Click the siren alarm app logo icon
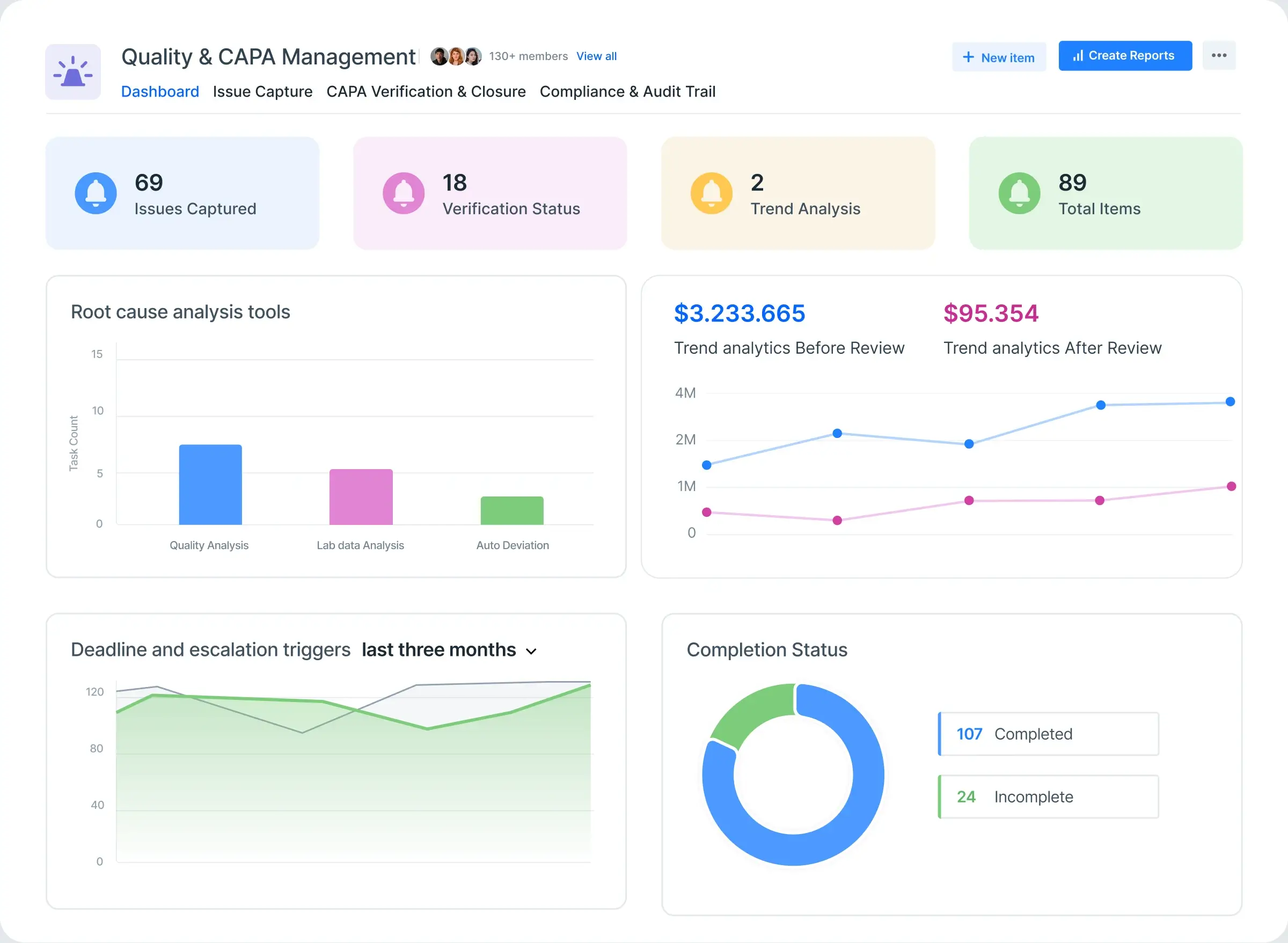The height and width of the screenshot is (943, 1288). [x=73, y=72]
